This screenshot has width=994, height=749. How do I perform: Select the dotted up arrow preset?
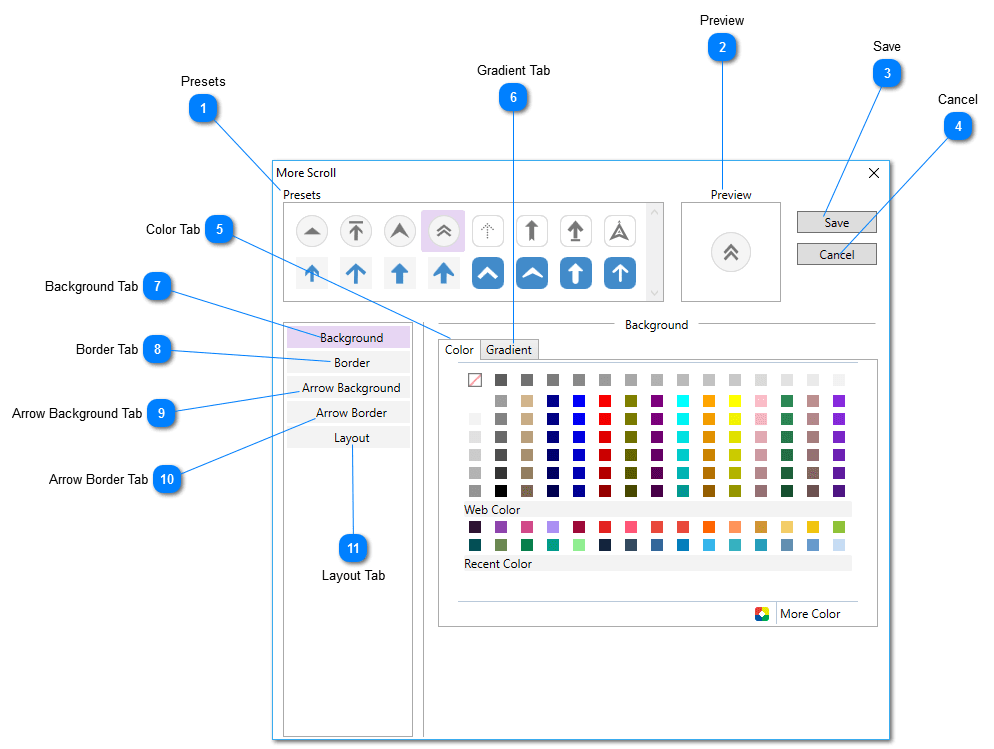coord(488,231)
